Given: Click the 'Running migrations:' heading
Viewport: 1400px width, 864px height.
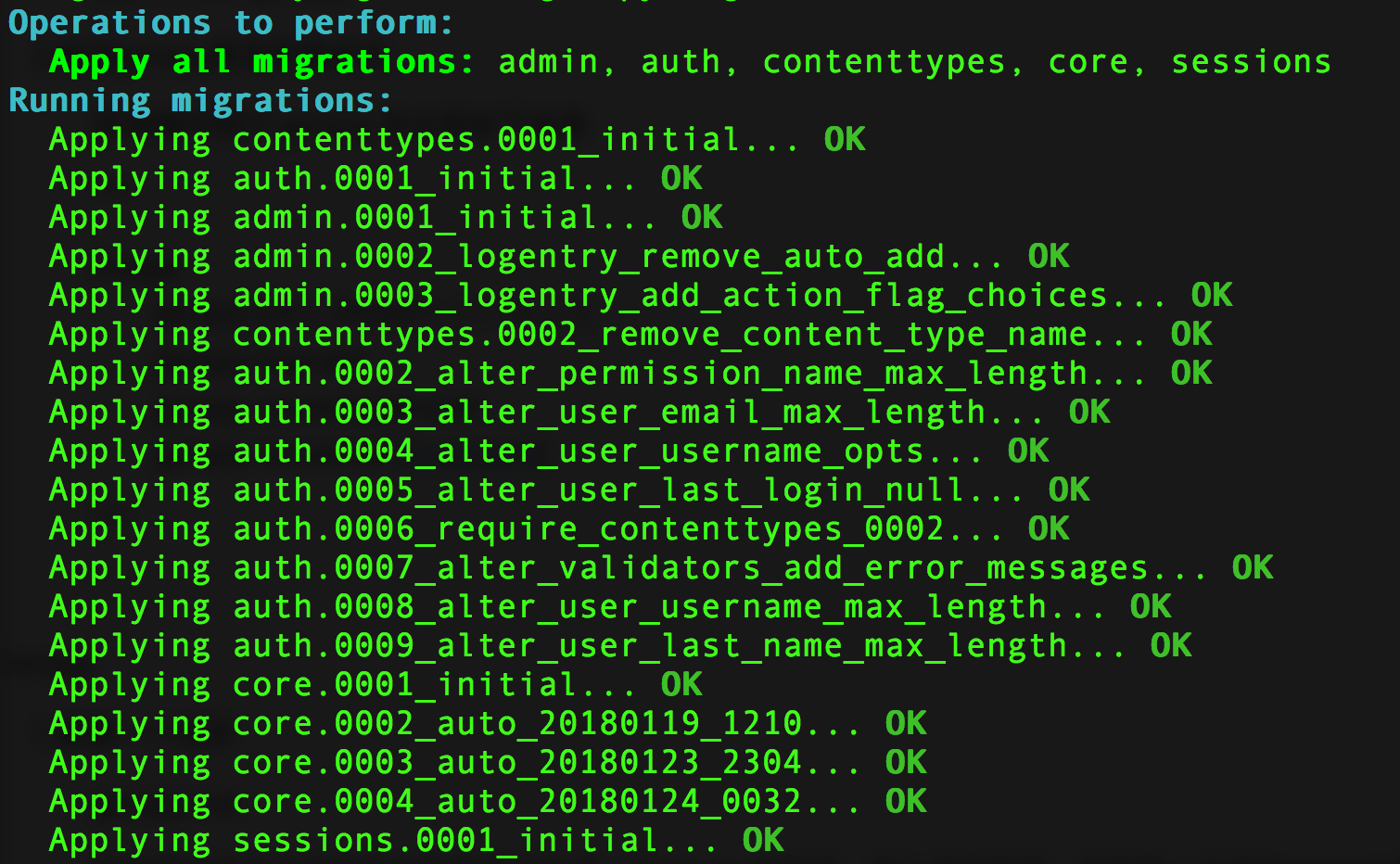Looking at the screenshot, I should click(x=200, y=100).
